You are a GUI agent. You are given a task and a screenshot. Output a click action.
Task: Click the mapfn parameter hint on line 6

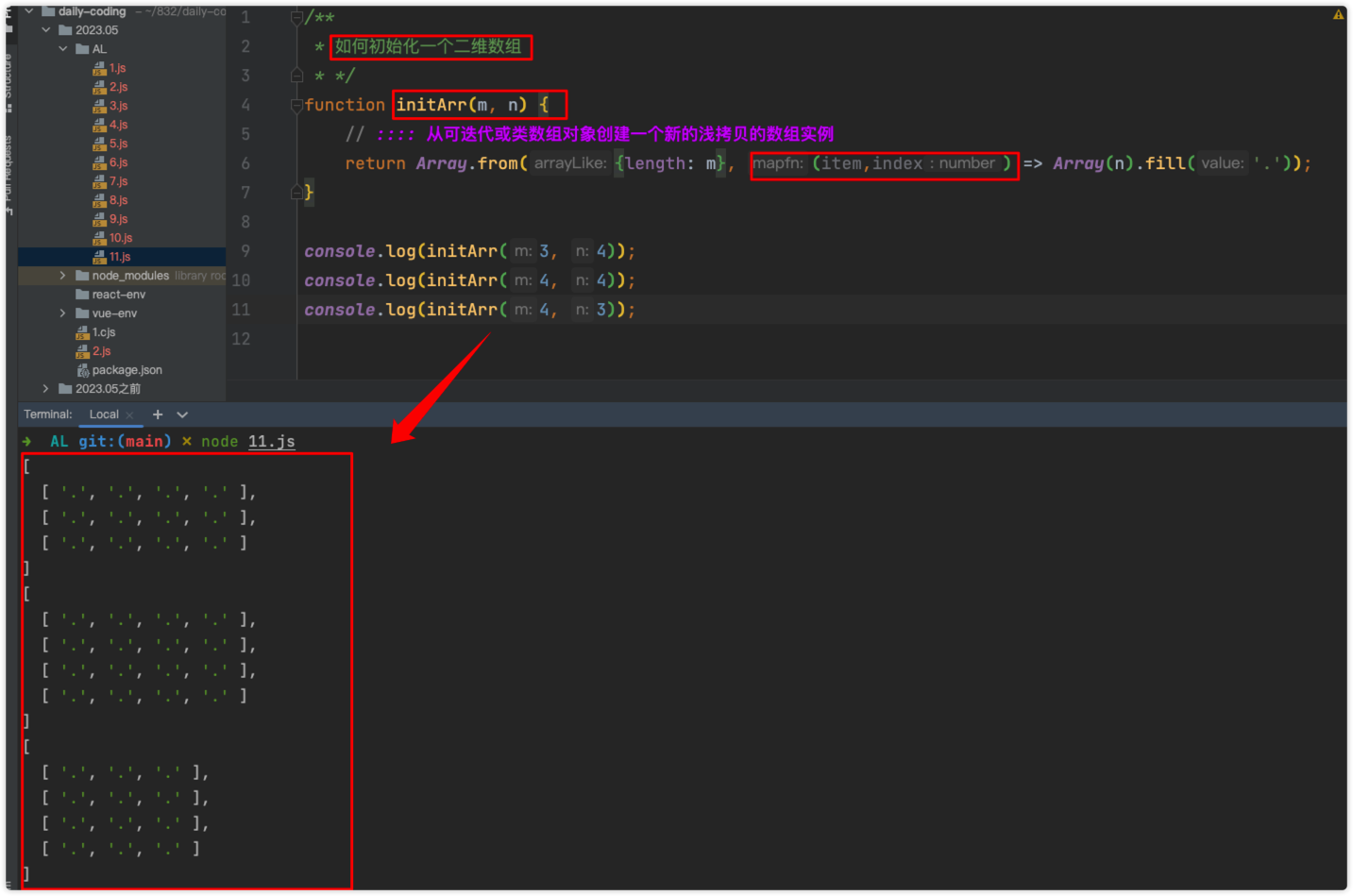click(777, 163)
